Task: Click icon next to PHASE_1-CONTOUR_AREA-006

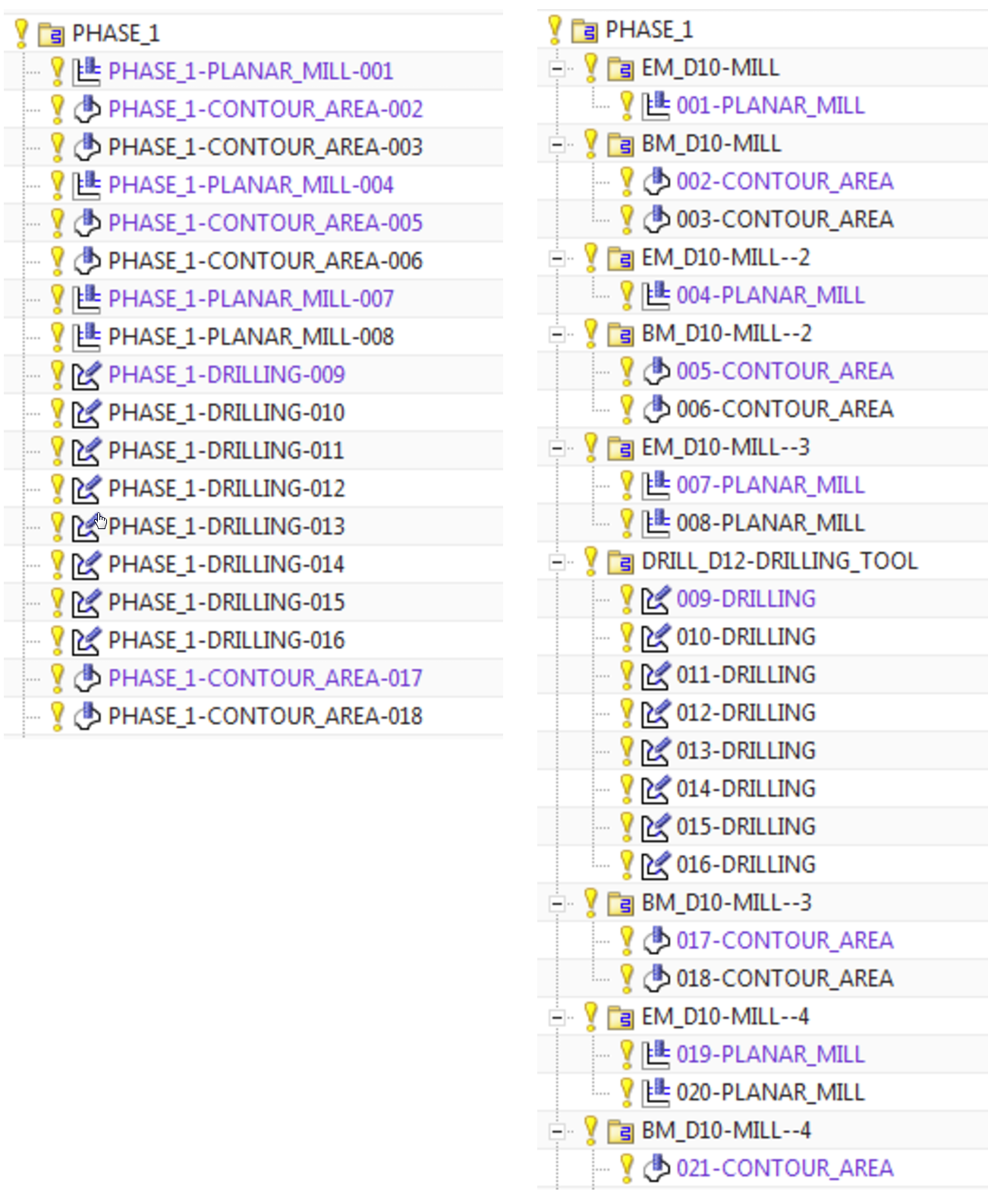Action: point(87,261)
